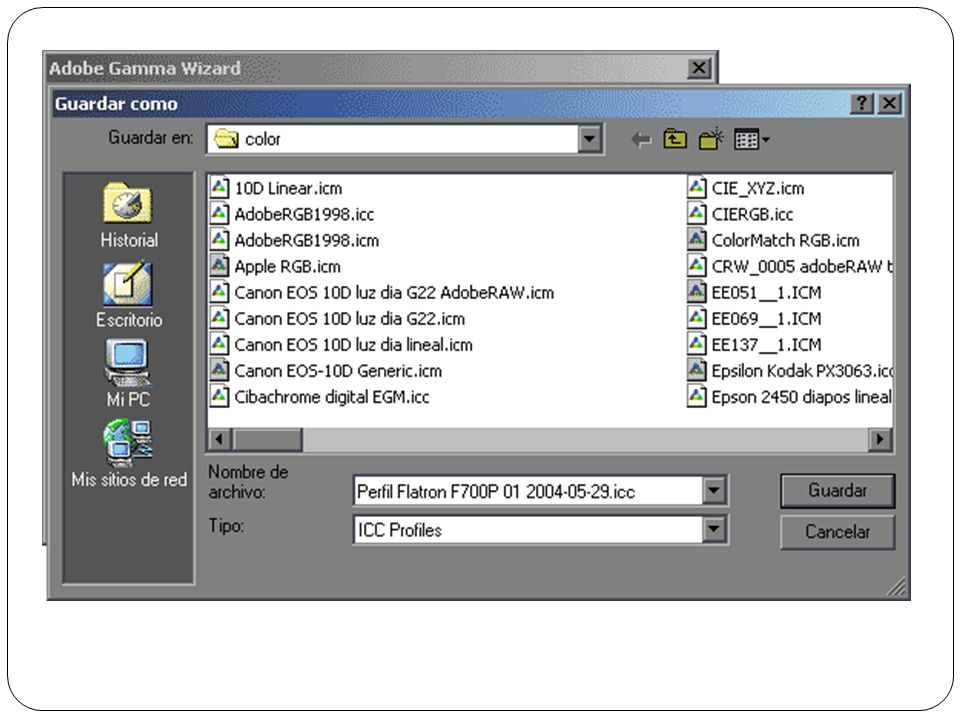Select Canon EOS 10D luz dia G22.icm
The height and width of the screenshot is (720, 960).
350,318
